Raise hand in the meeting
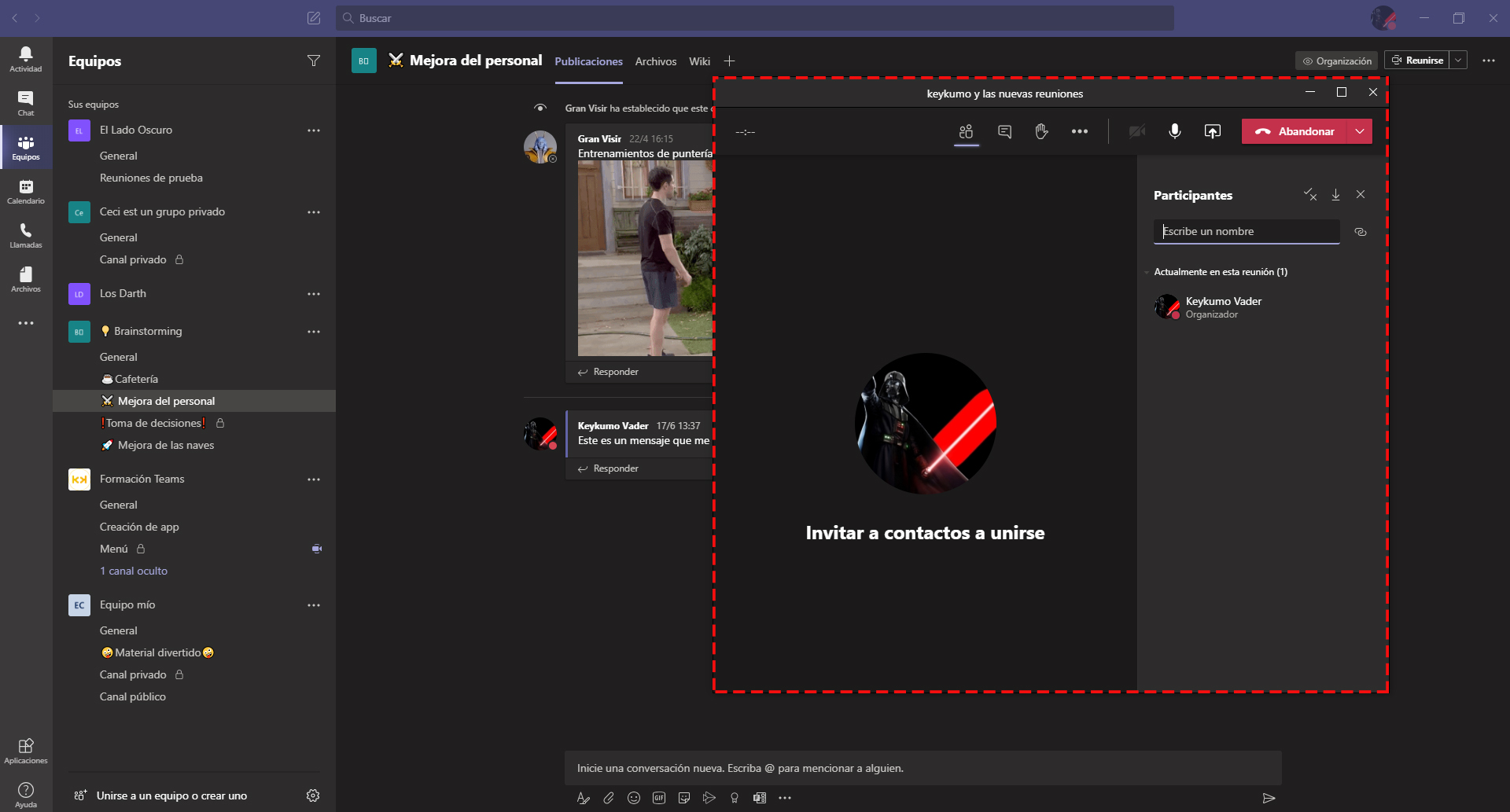1510x812 pixels. click(1042, 131)
